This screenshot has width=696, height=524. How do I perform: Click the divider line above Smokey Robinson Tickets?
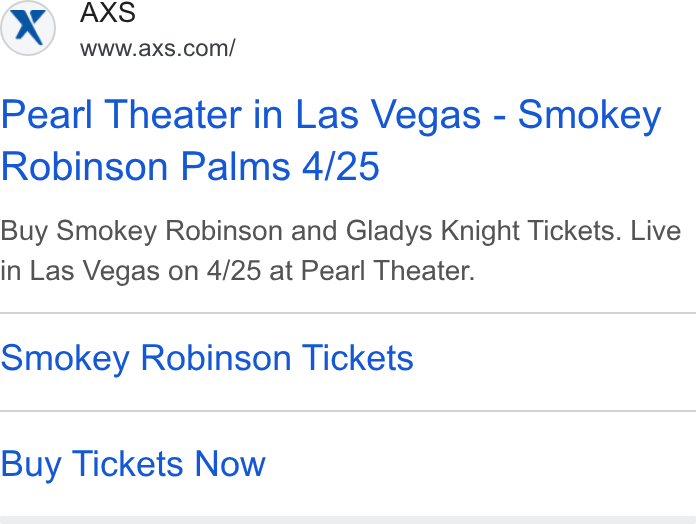[348, 313]
